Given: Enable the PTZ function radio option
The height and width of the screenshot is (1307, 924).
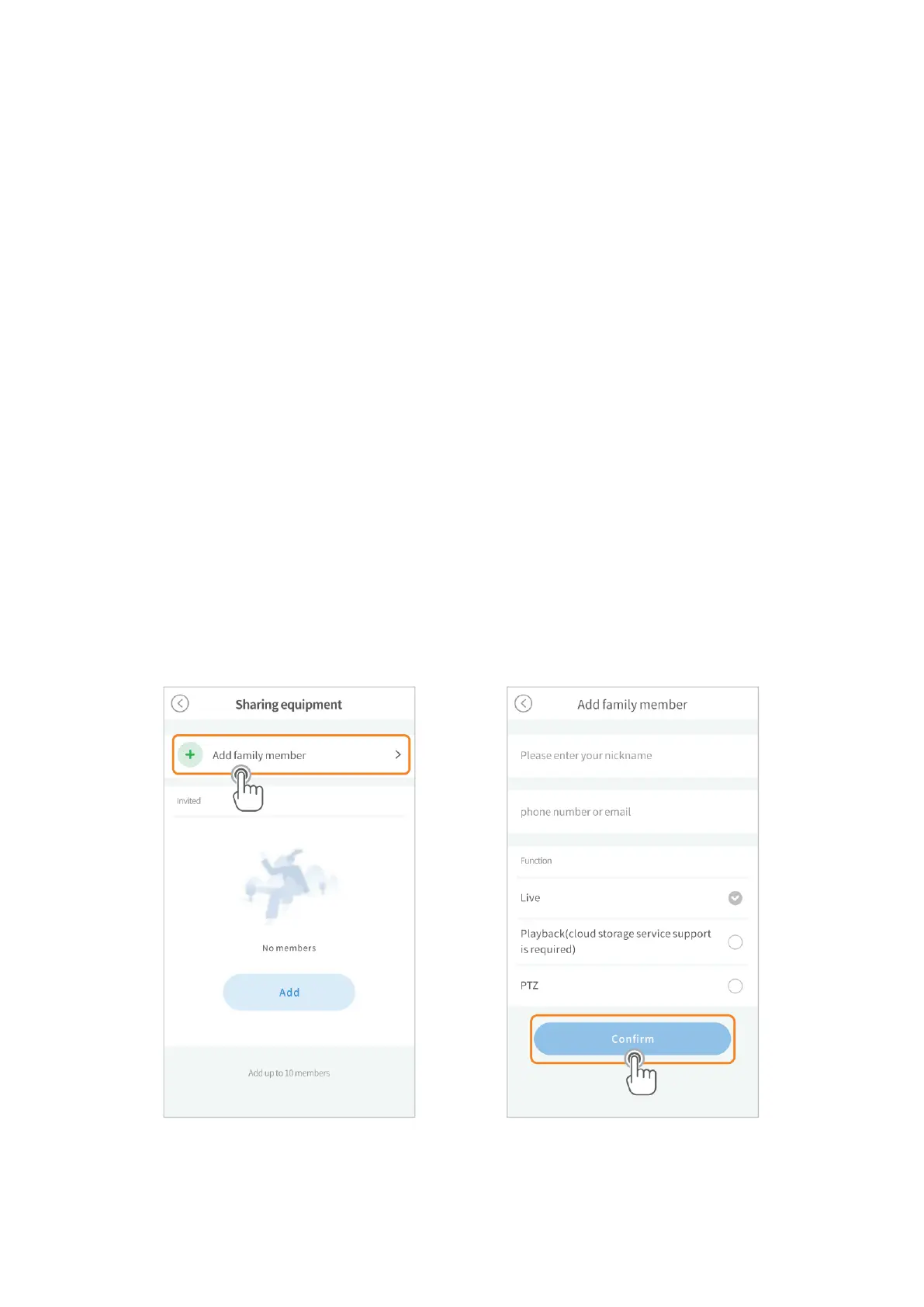Looking at the screenshot, I should (x=735, y=986).
